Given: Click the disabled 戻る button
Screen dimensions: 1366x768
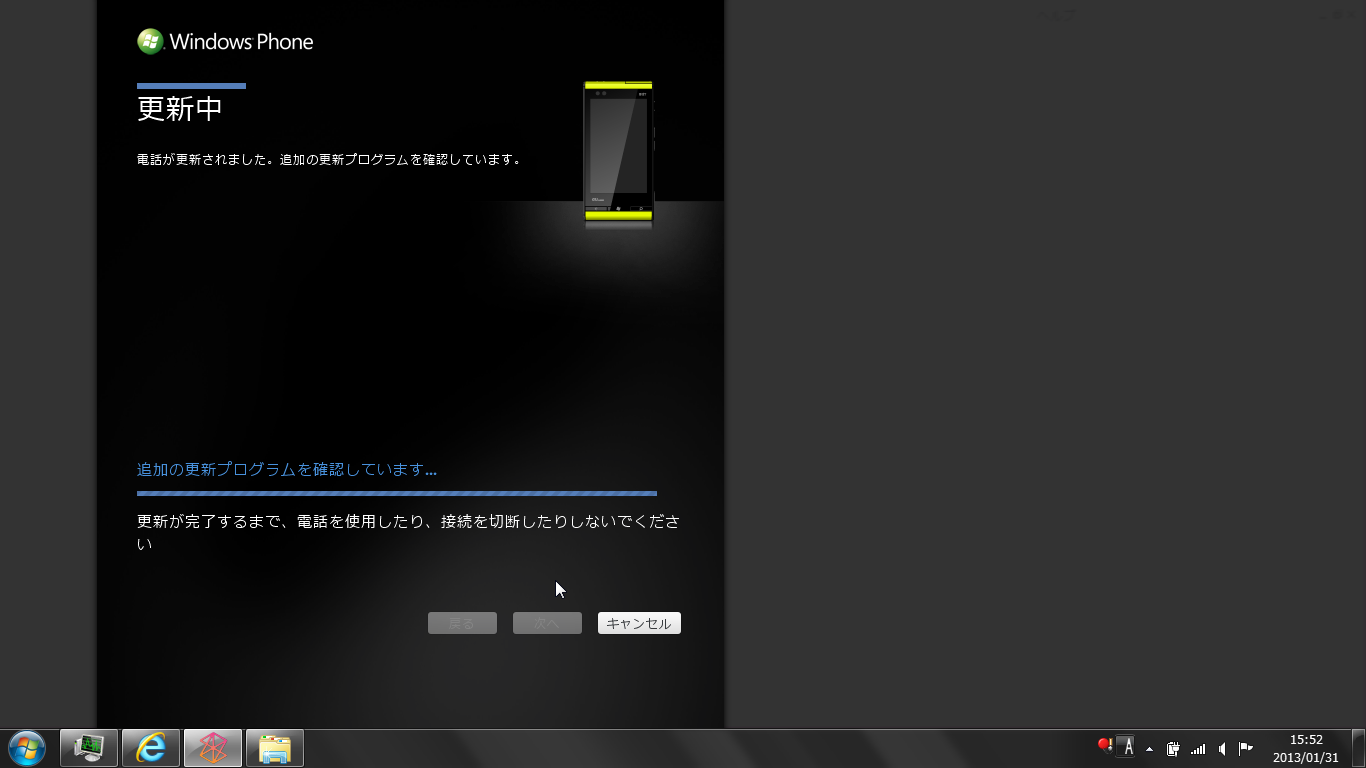Looking at the screenshot, I should click(x=462, y=623).
